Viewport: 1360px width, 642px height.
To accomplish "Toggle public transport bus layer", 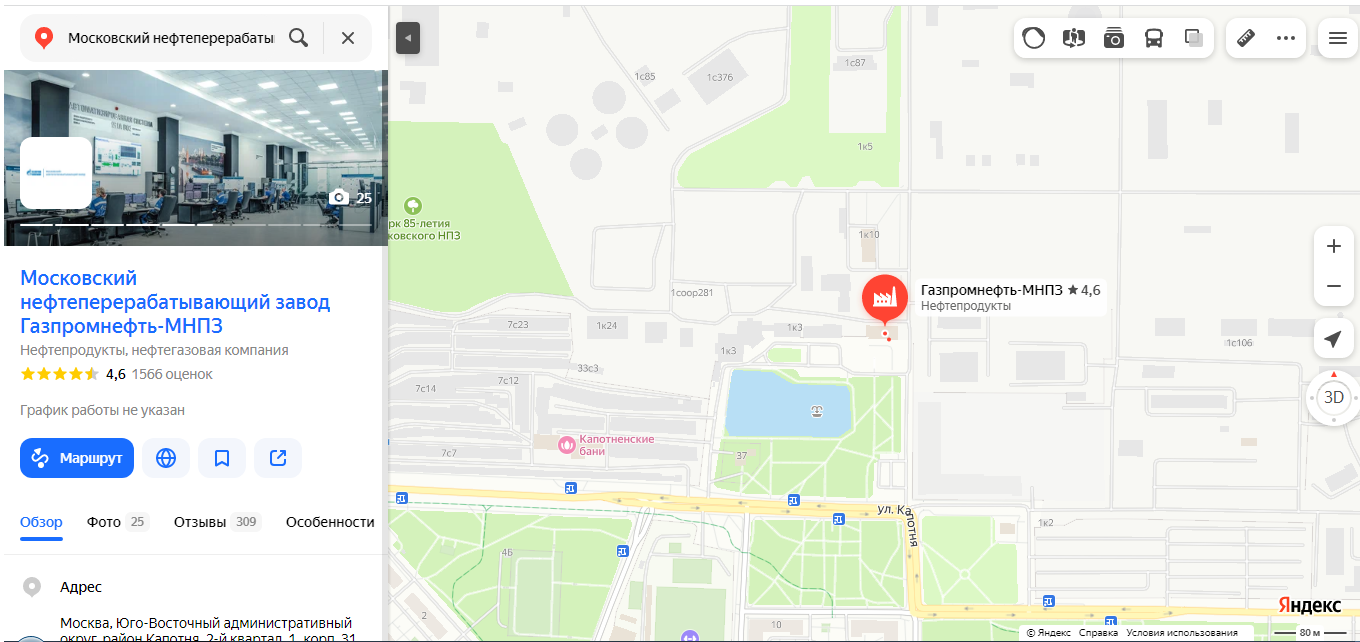I will 1154,38.
